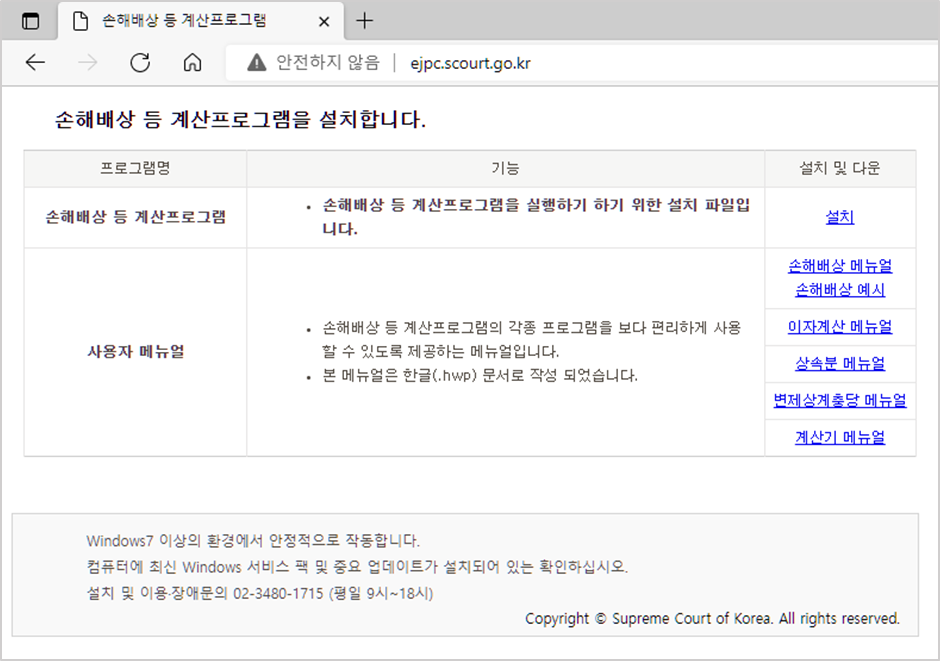Reload the current page
940x661 pixels.
(x=140, y=62)
